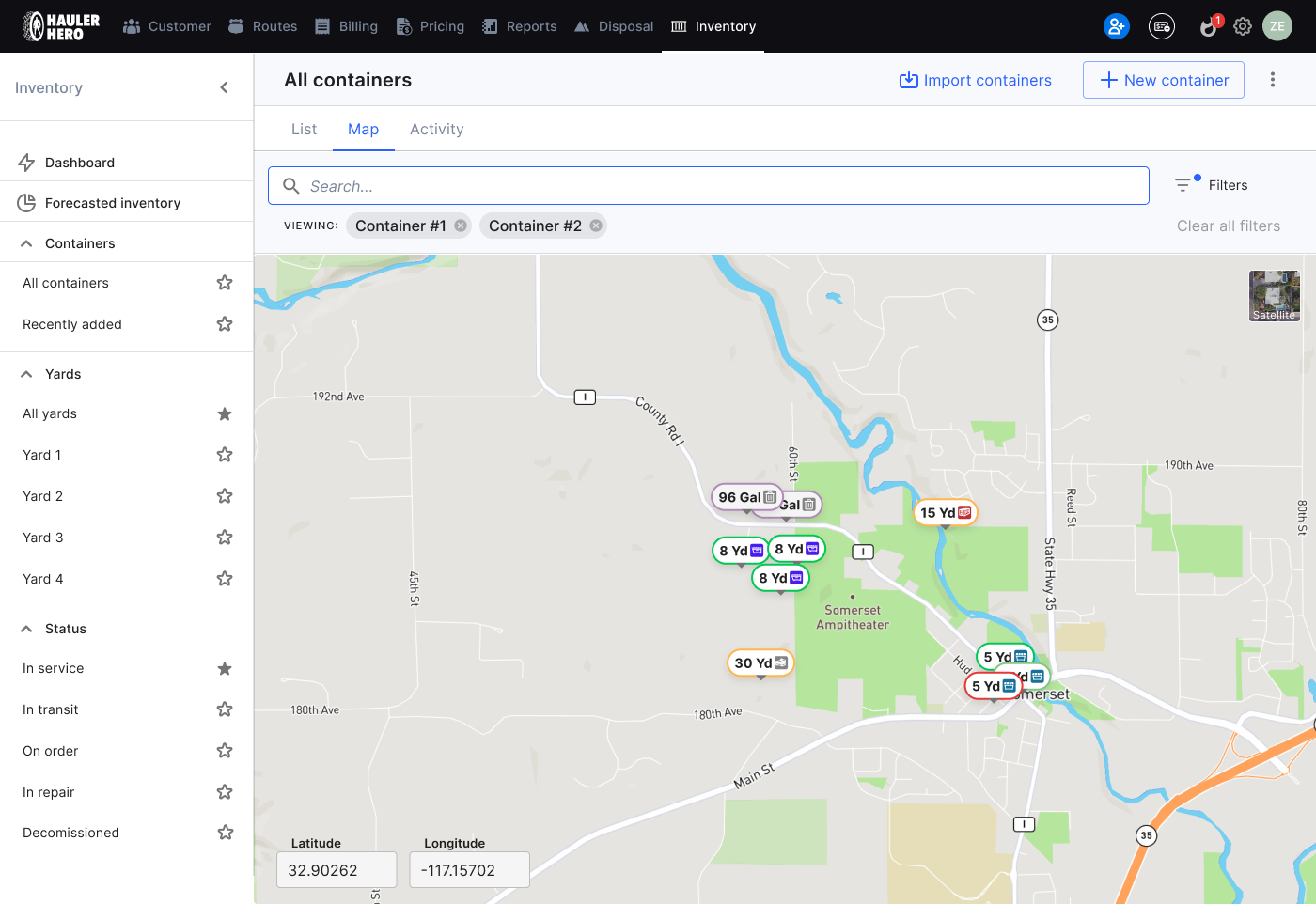The width and height of the screenshot is (1316, 904).
Task: Toggle the Yard 3 star
Action: point(225,538)
